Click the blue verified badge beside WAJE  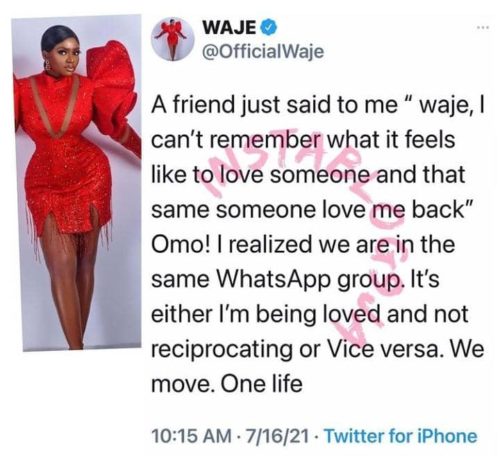tap(269, 27)
